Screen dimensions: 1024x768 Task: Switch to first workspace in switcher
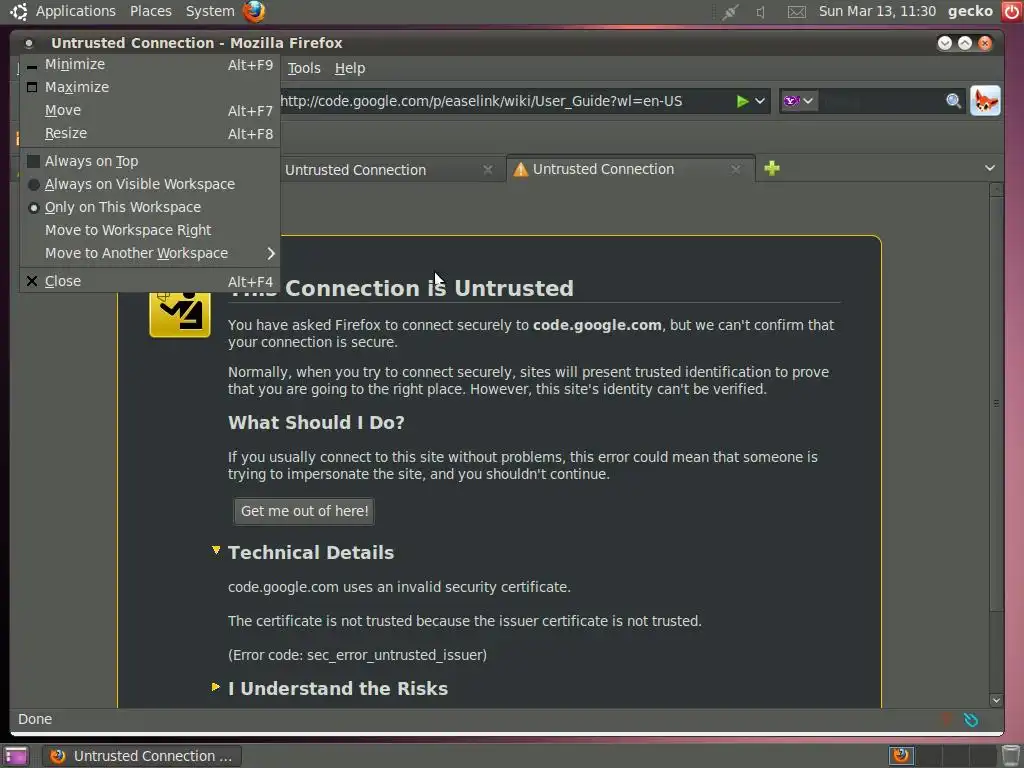click(x=901, y=756)
